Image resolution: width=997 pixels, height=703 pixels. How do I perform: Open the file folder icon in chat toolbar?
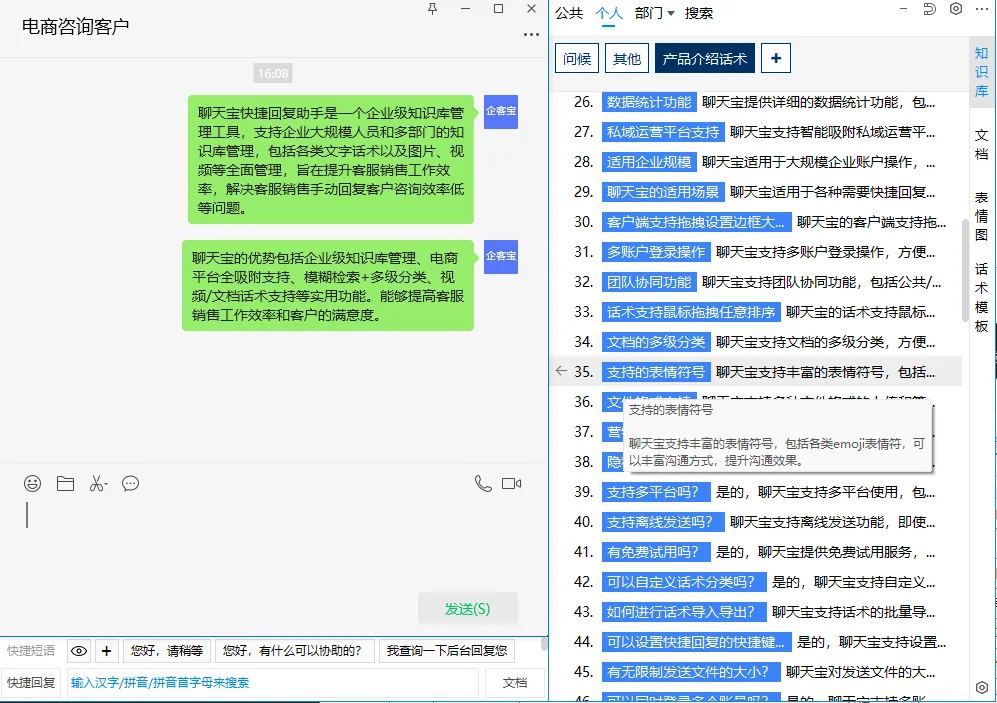pyautogui.click(x=65, y=484)
